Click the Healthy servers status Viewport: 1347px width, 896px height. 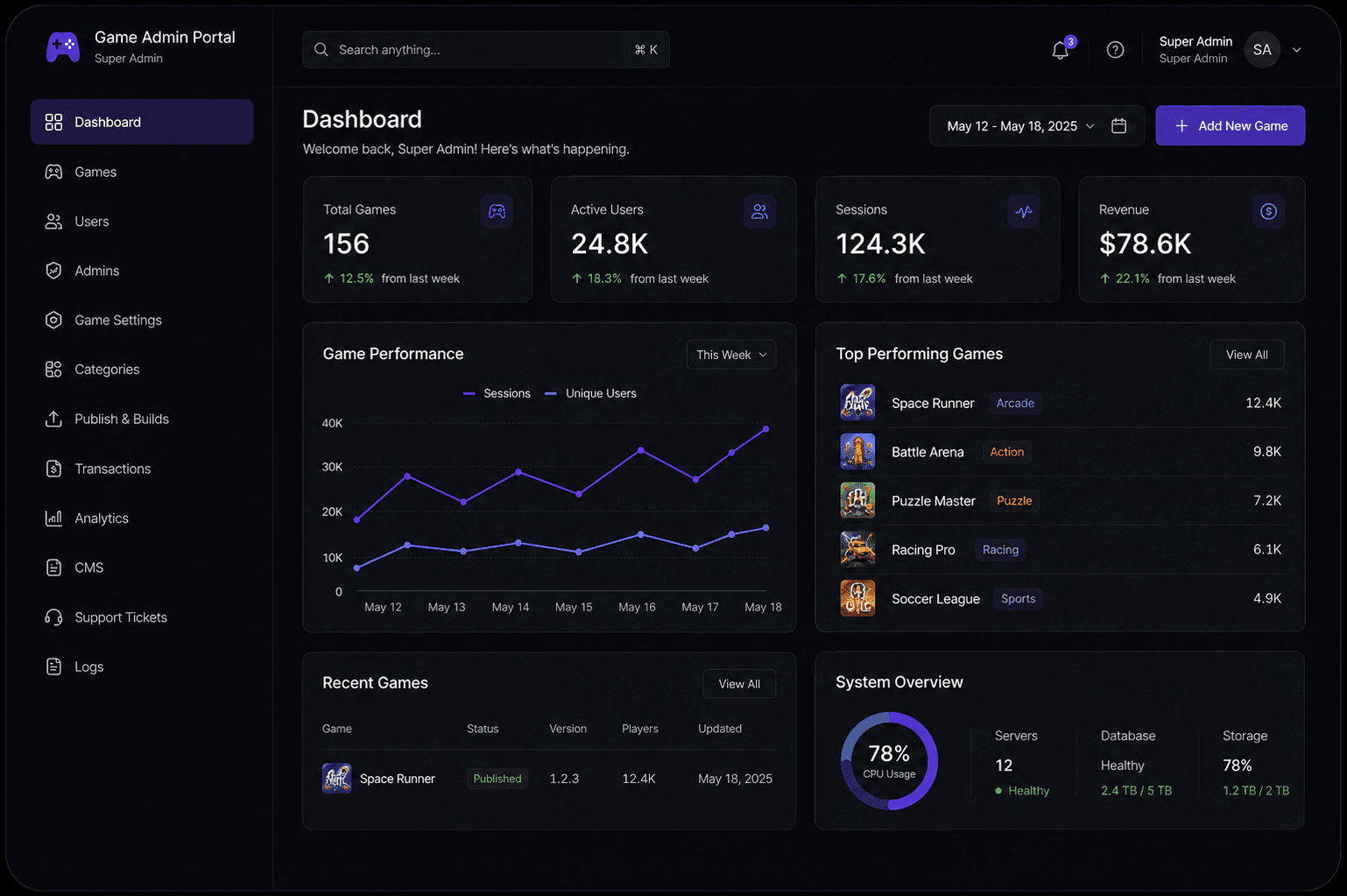tap(1022, 791)
